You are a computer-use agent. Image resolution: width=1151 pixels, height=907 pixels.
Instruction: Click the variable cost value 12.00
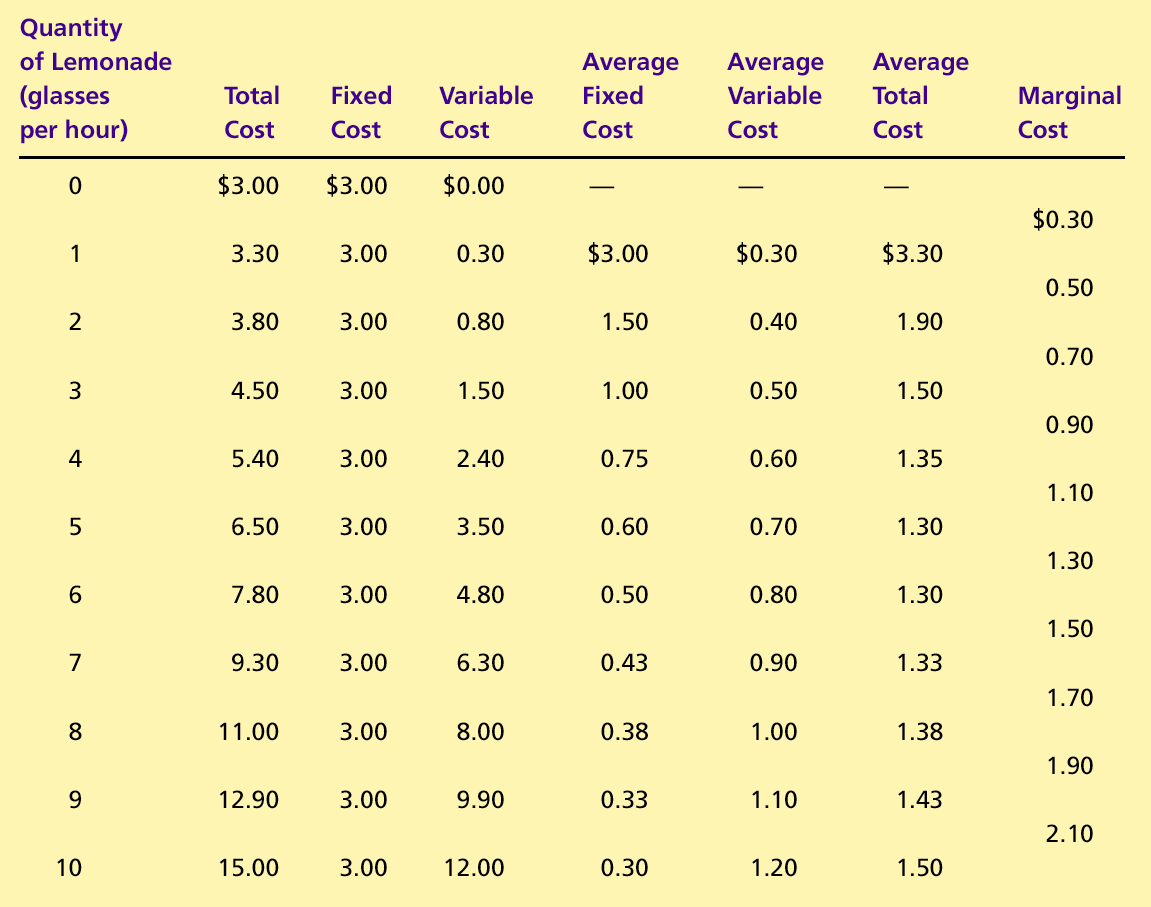pyautogui.click(x=474, y=867)
